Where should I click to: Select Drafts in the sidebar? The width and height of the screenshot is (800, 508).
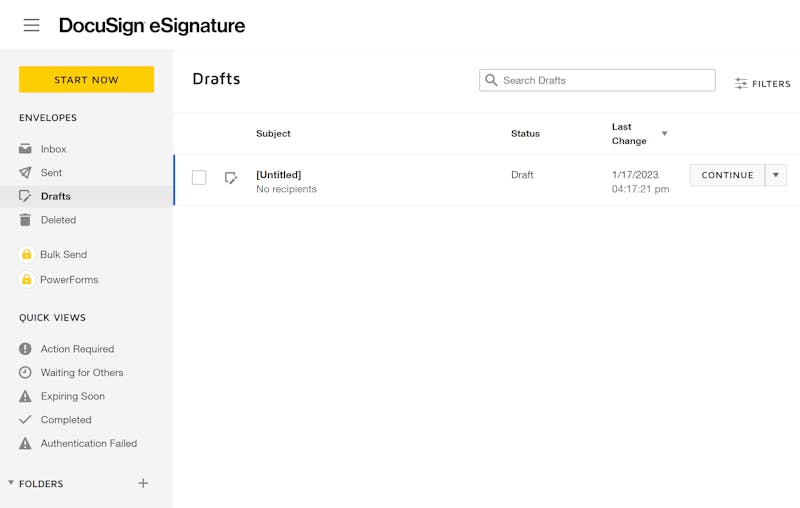pyautogui.click(x=87, y=196)
